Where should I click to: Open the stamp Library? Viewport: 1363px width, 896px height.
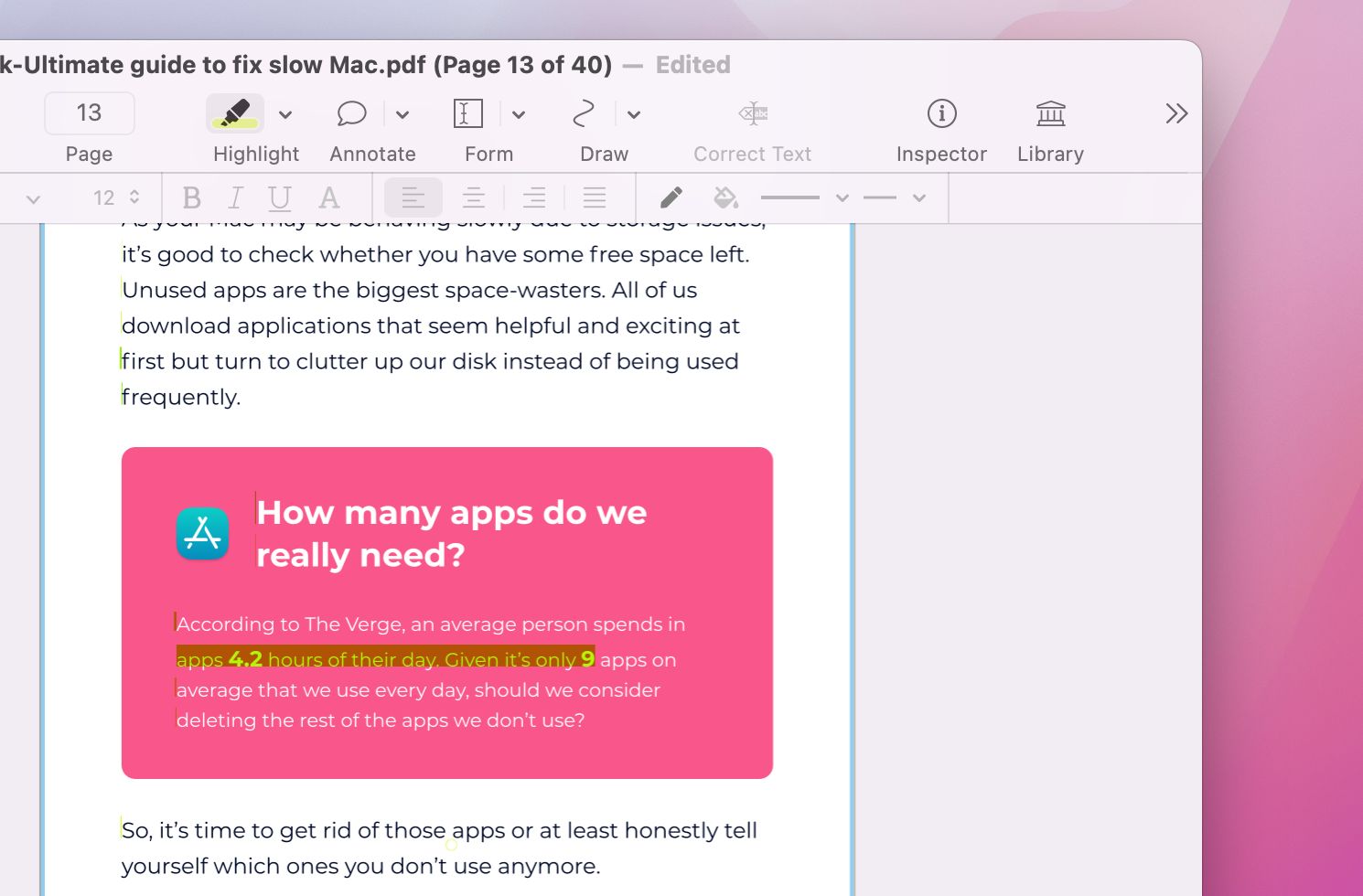(1050, 113)
